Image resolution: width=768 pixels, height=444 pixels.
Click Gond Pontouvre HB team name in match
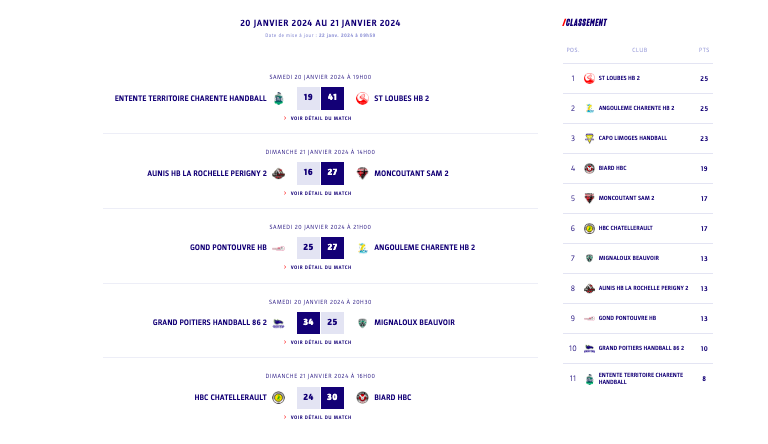pyautogui.click(x=228, y=247)
